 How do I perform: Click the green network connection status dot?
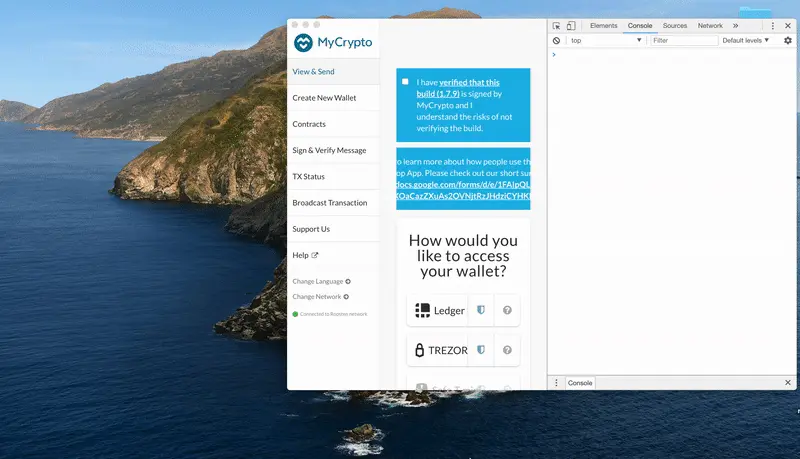(295, 314)
